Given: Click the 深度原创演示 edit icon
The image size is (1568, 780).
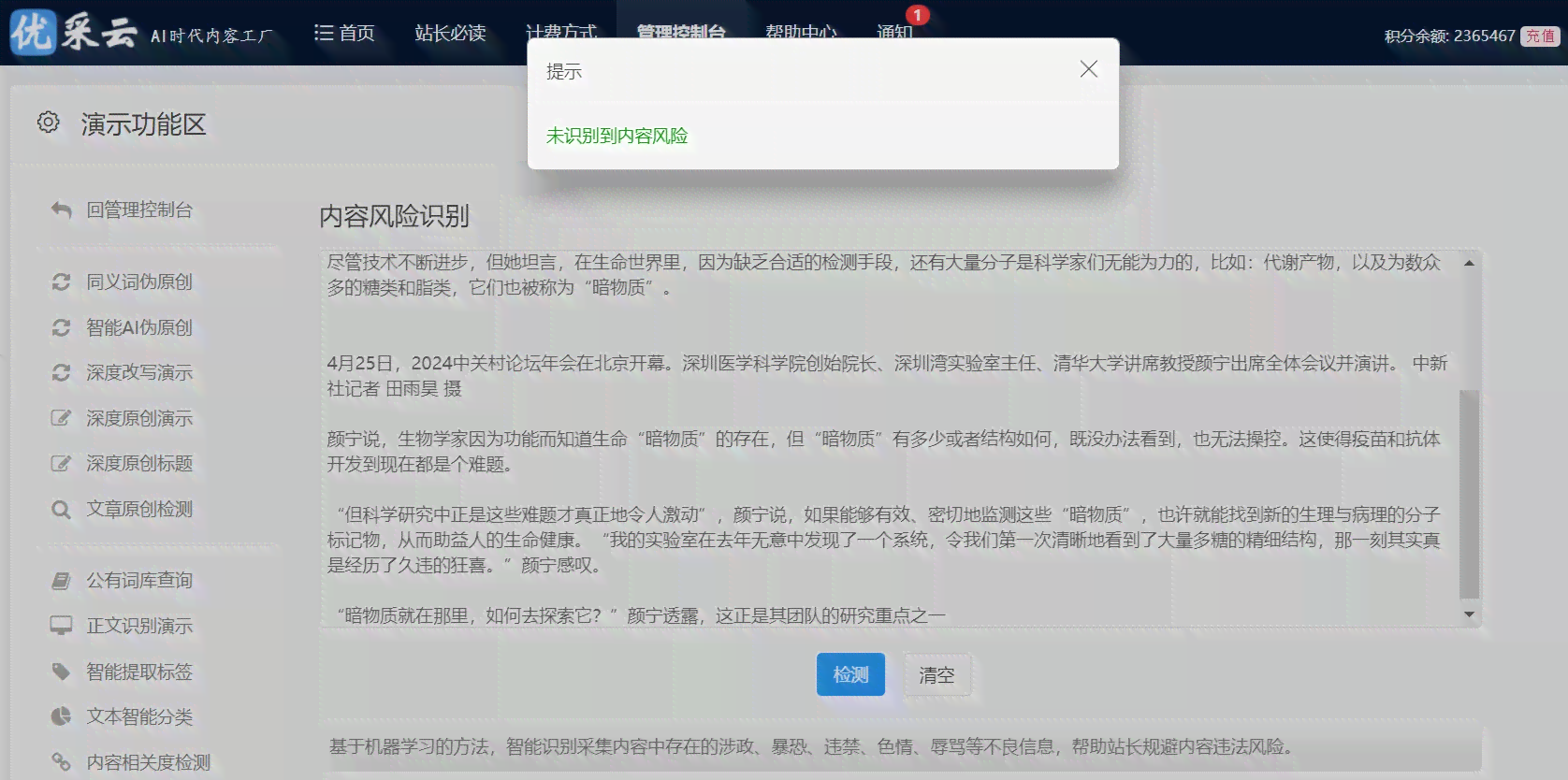Looking at the screenshot, I should tap(61, 418).
